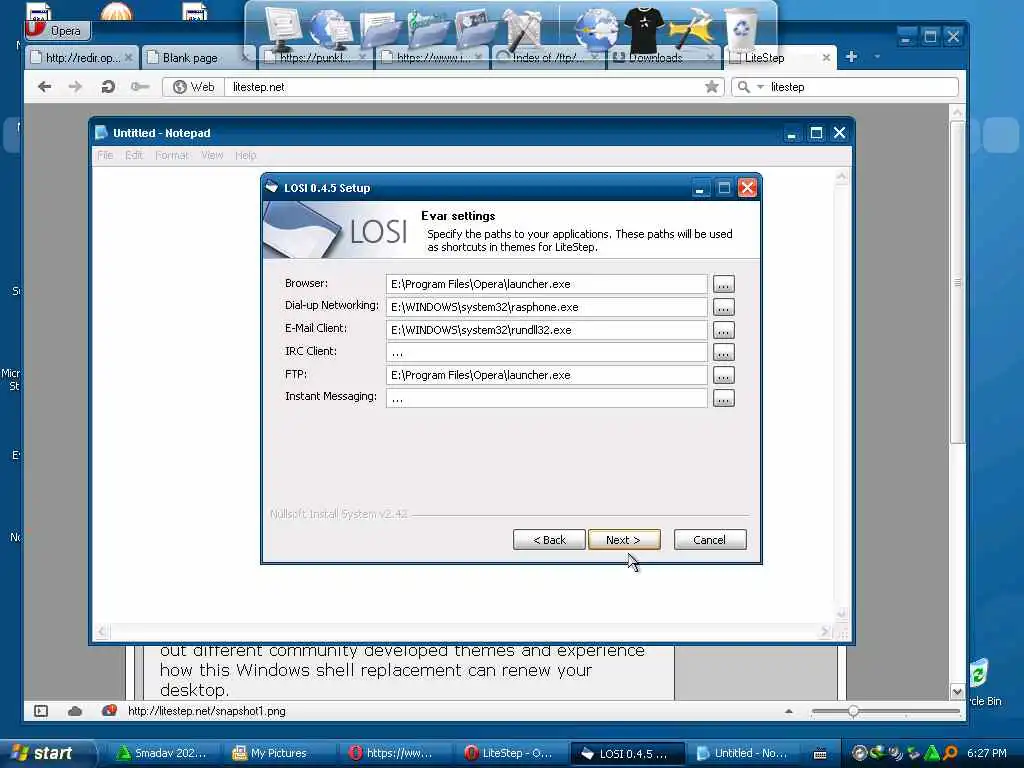This screenshot has width=1024, height=768.
Task: Browse for the IRC Client path
Action: click(x=723, y=353)
